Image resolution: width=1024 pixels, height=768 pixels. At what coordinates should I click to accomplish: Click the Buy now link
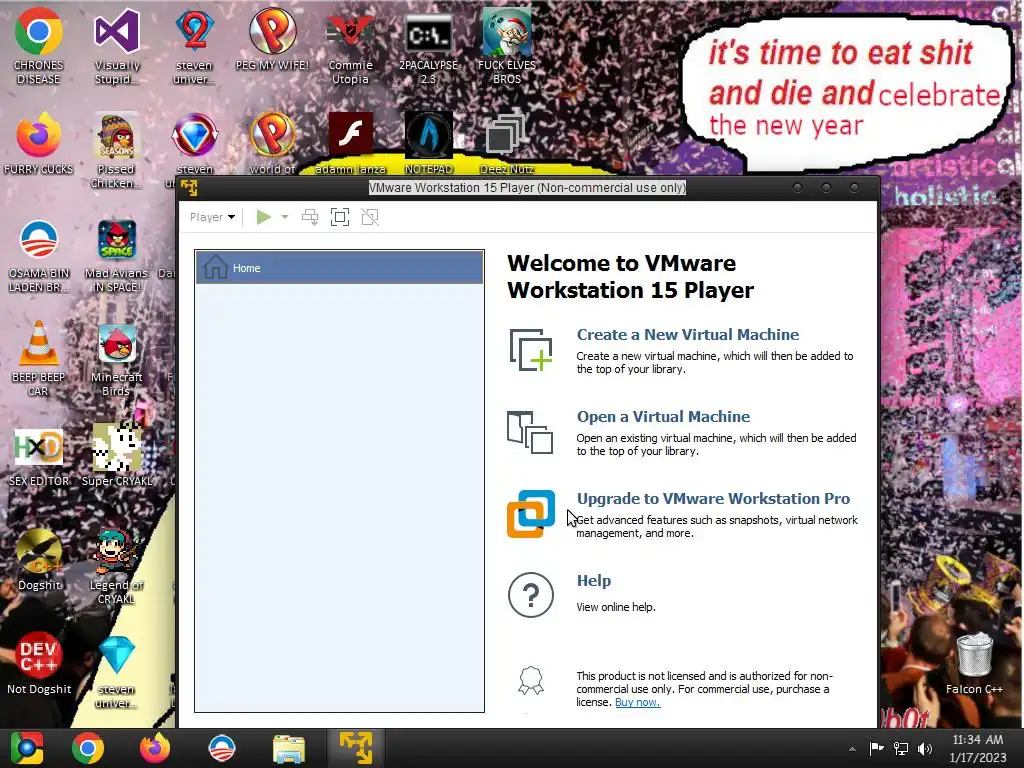(x=637, y=703)
